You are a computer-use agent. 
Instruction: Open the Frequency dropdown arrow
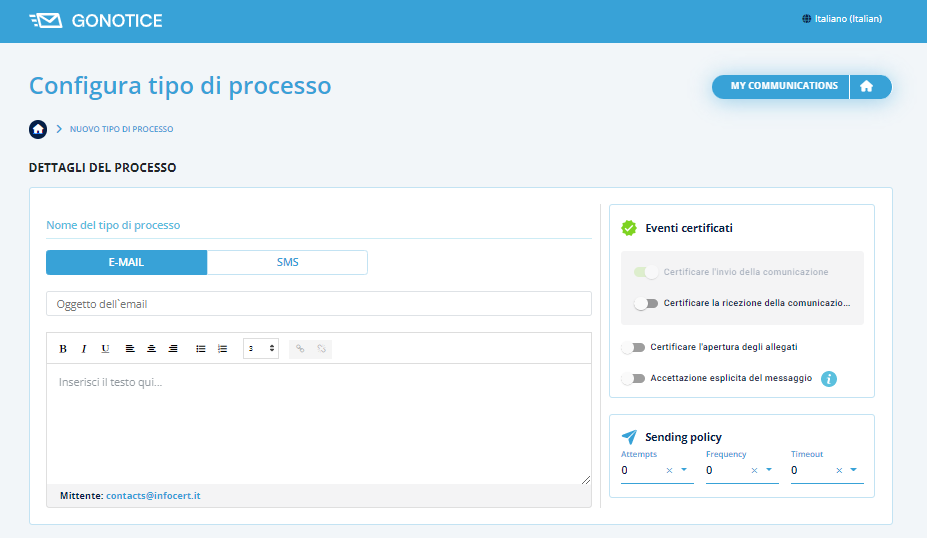[x=770, y=470]
